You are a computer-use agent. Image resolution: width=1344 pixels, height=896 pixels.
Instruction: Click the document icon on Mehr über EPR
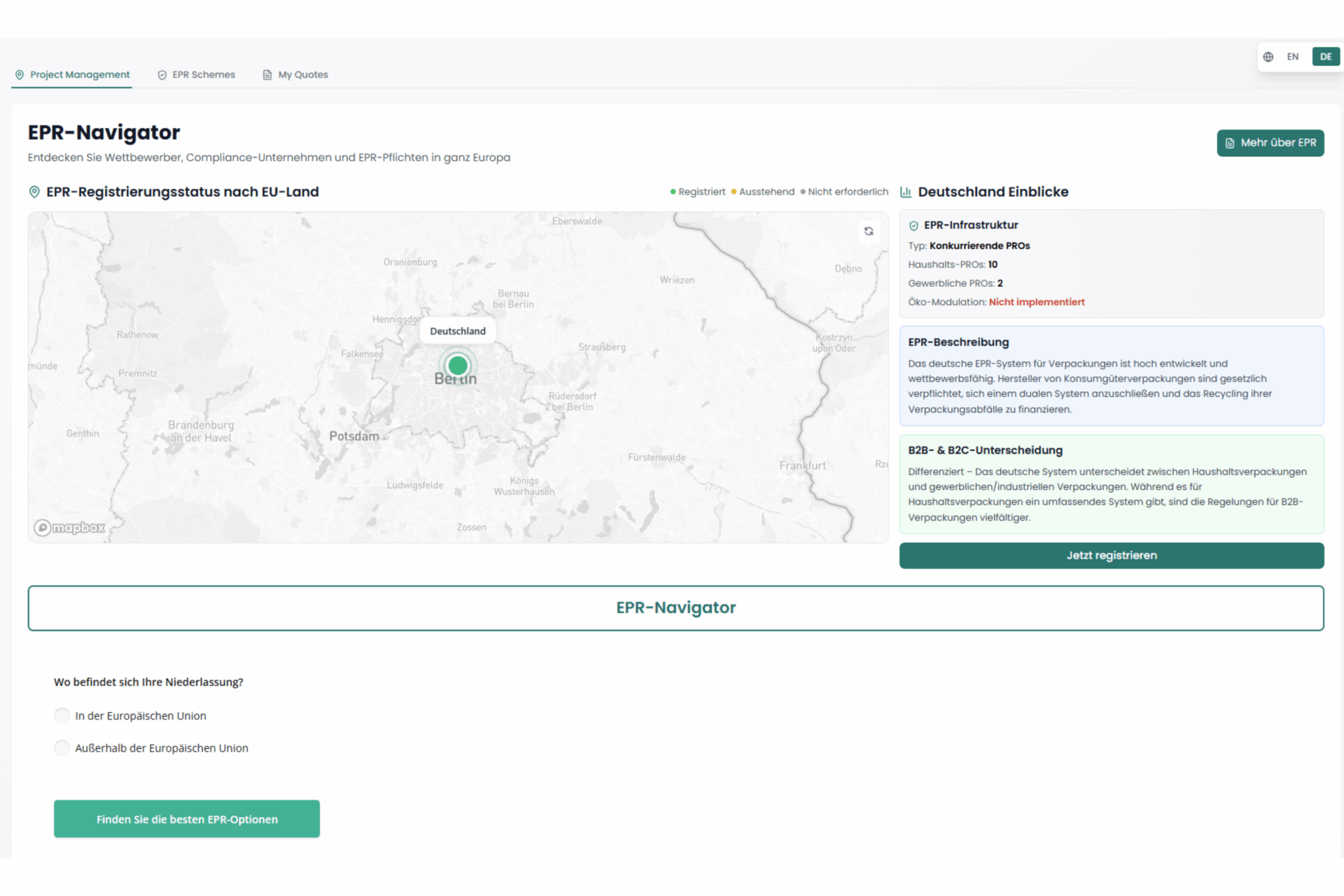pos(1231,143)
